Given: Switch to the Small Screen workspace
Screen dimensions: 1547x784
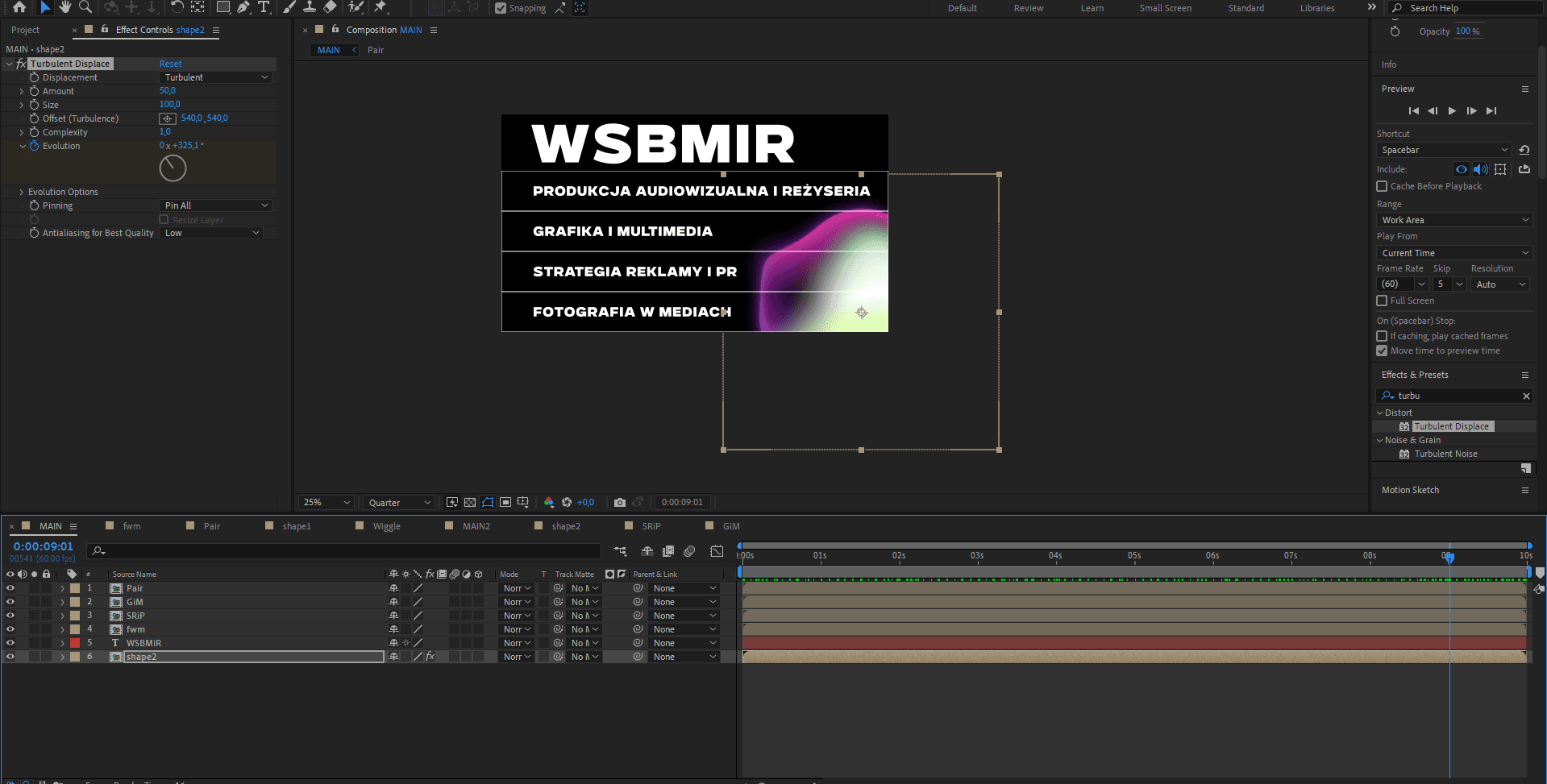Looking at the screenshot, I should point(1166,8).
